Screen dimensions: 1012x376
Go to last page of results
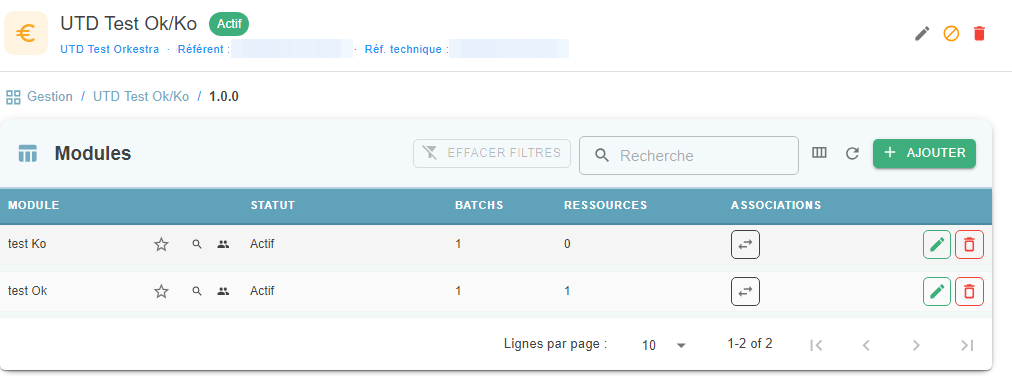(967, 345)
